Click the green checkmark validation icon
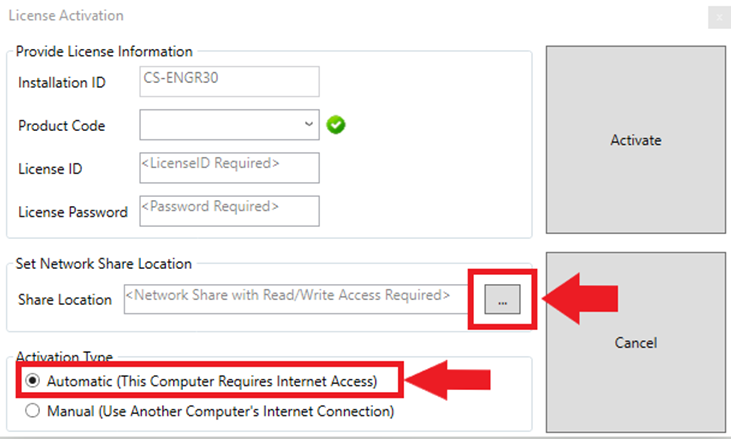 (x=336, y=126)
